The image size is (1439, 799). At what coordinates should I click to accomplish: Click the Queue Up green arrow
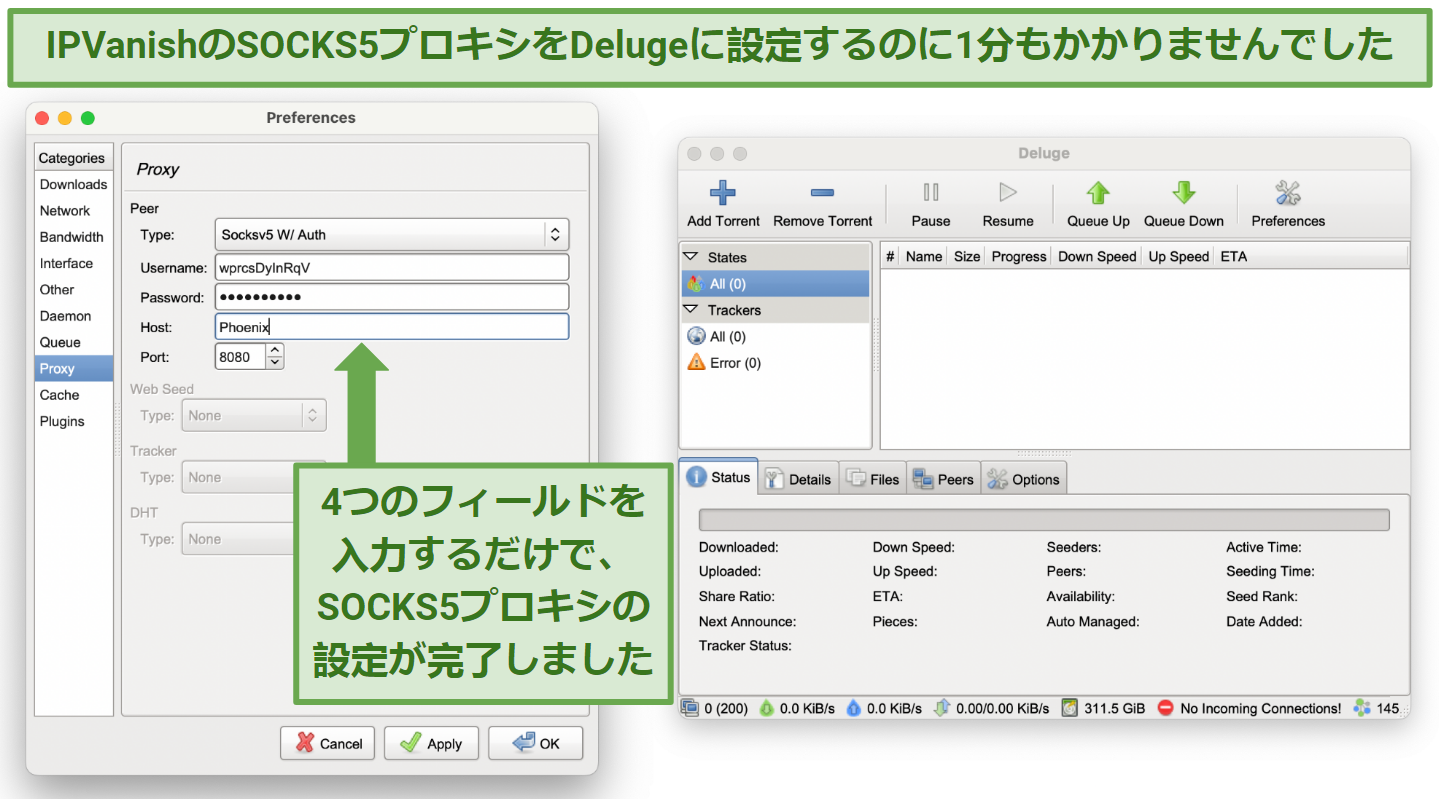pos(1098,193)
